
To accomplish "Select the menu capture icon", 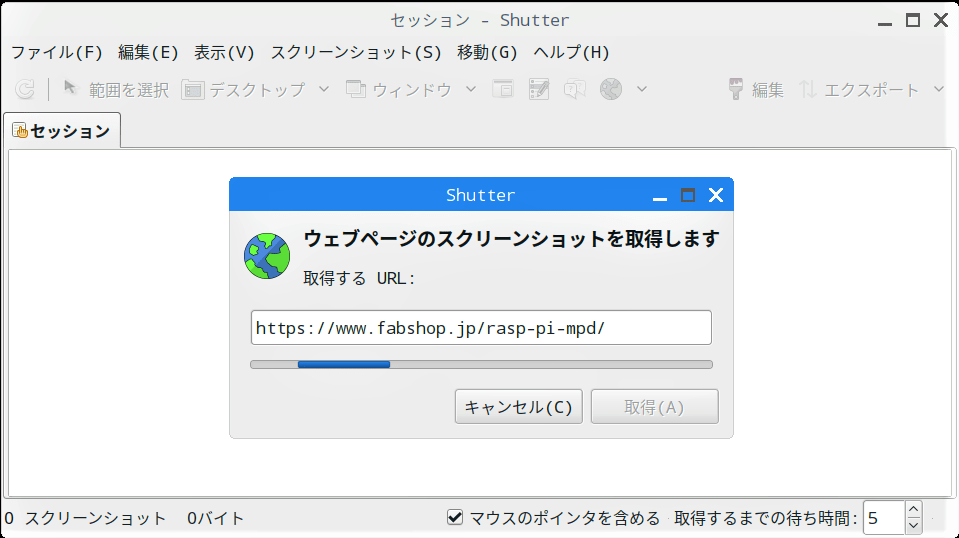I will [539, 89].
